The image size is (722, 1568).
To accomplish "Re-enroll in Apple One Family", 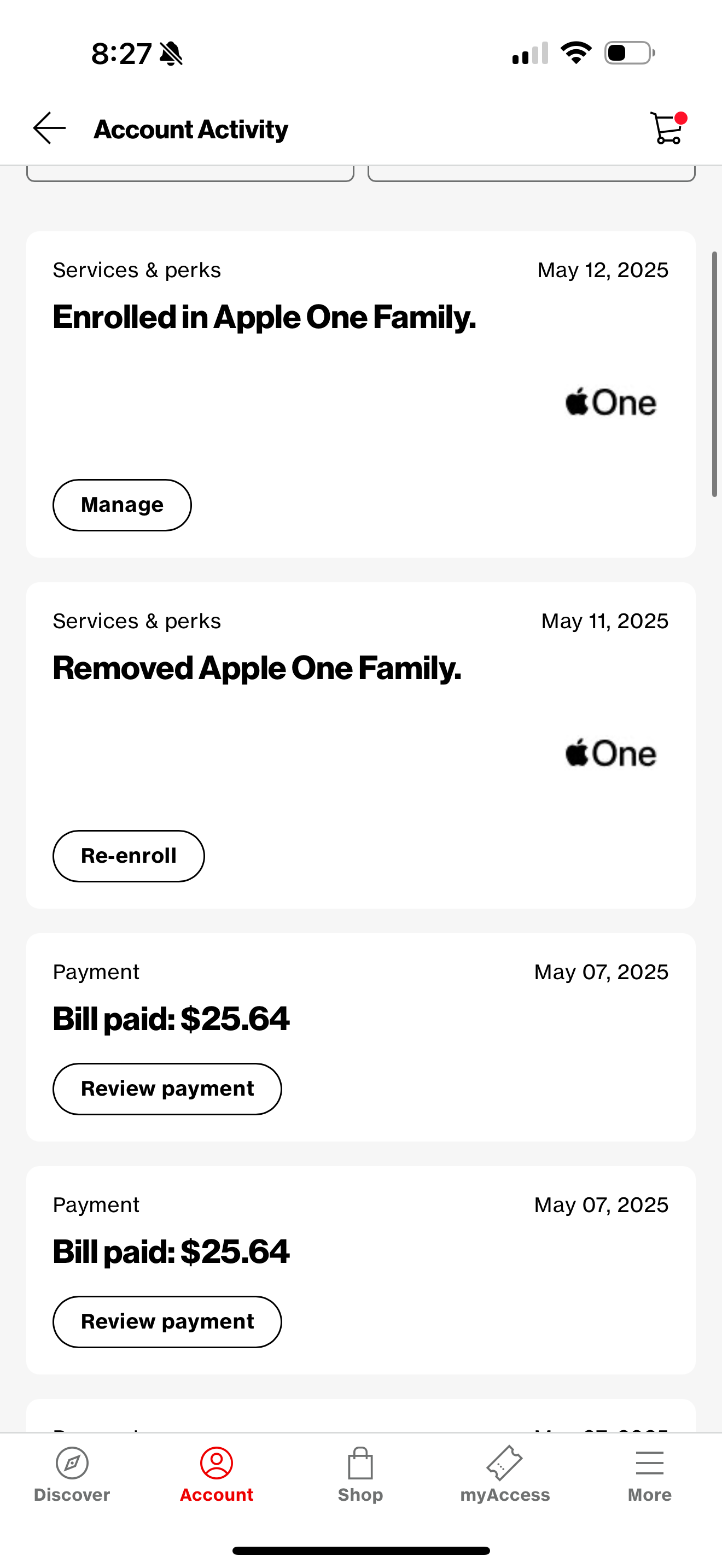I will (x=129, y=856).
